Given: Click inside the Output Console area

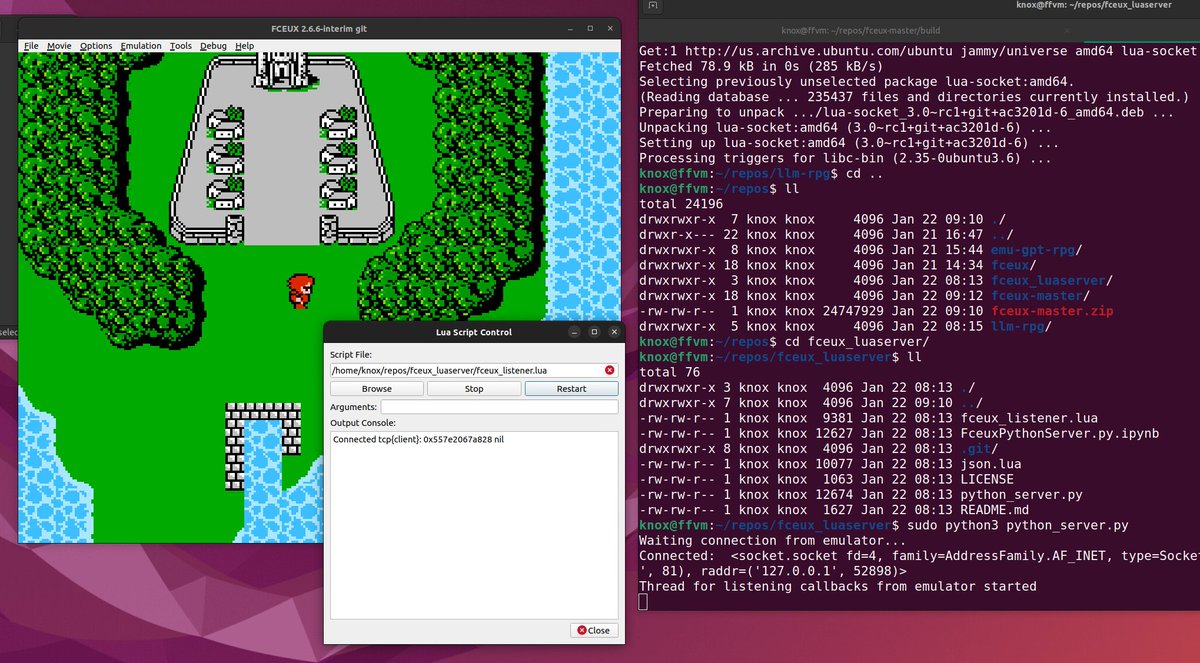Looking at the screenshot, I should (x=473, y=520).
